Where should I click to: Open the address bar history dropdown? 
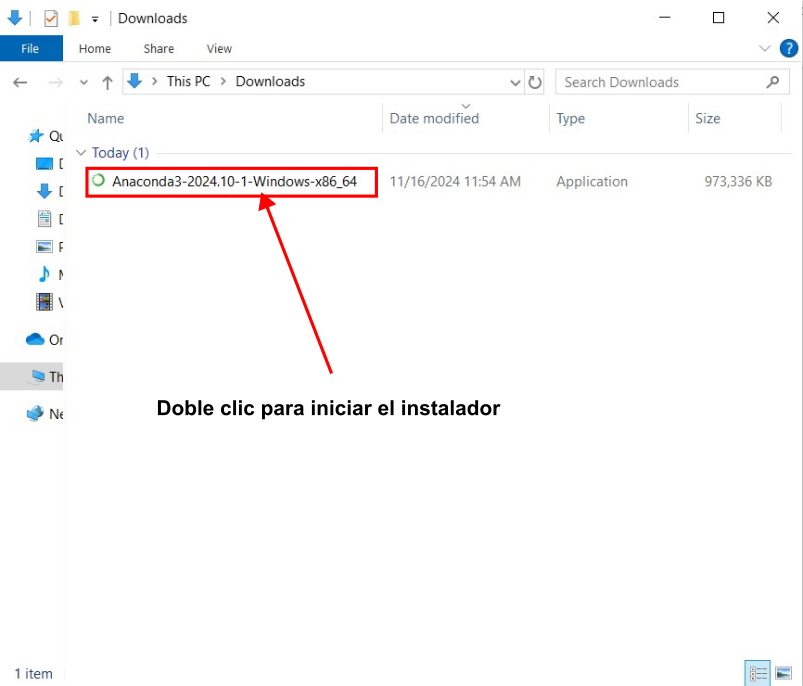[515, 82]
